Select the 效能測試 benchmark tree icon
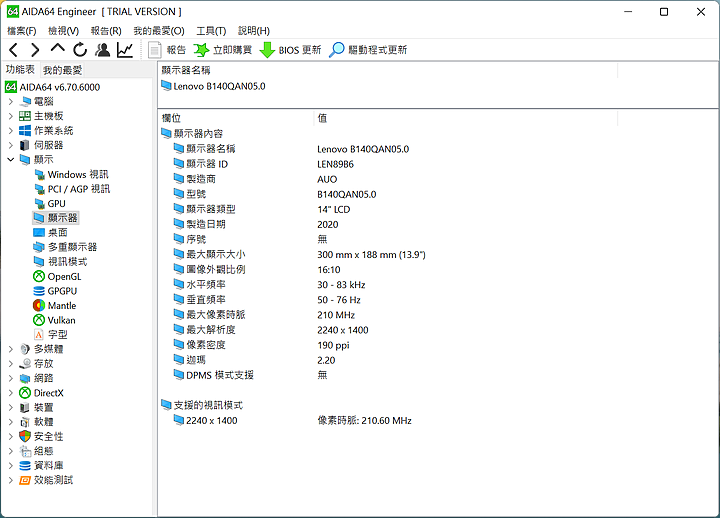The image size is (720, 518). click(25, 480)
